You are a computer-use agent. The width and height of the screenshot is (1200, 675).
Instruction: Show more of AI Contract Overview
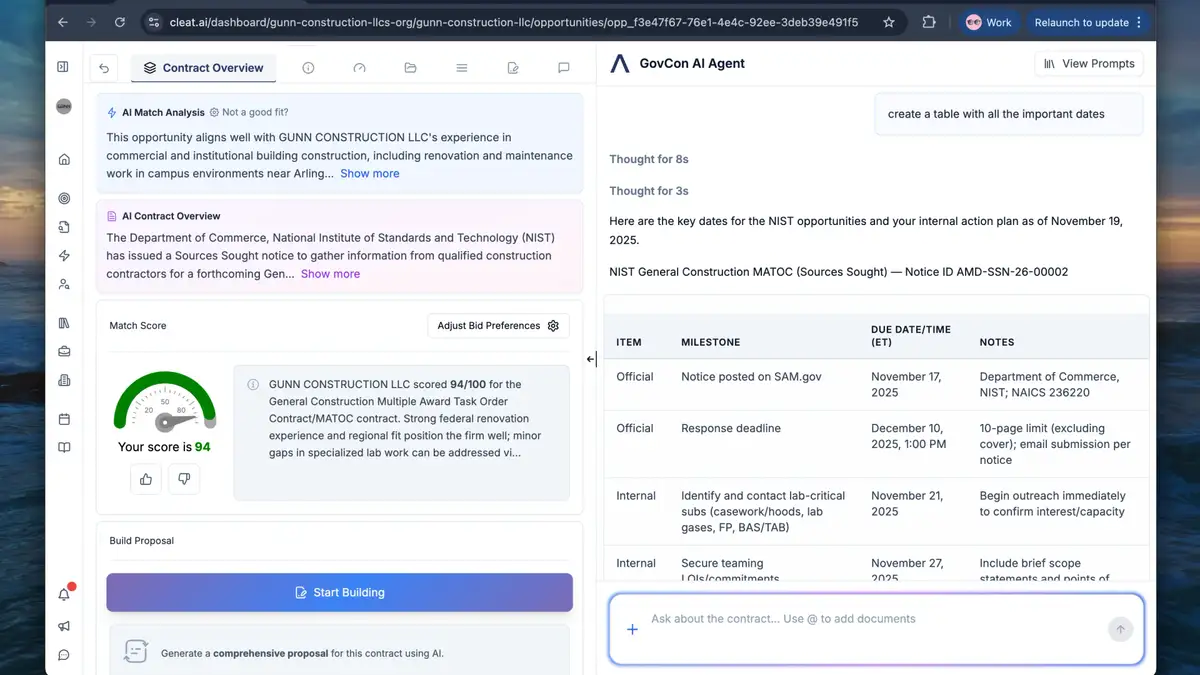click(330, 273)
